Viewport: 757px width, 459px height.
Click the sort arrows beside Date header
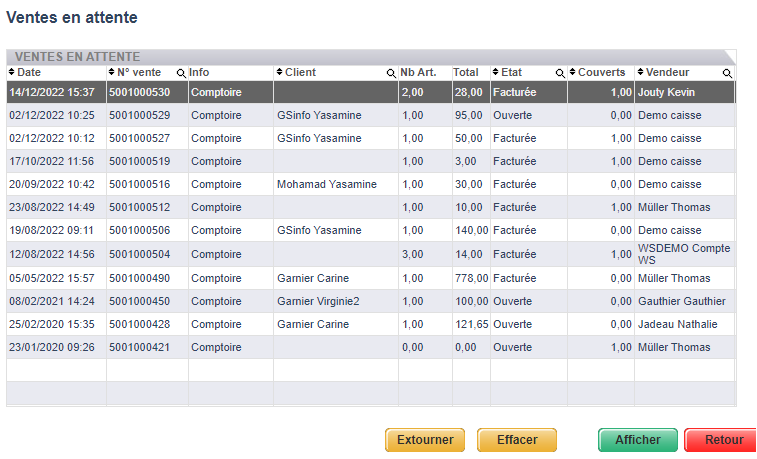click(12, 73)
